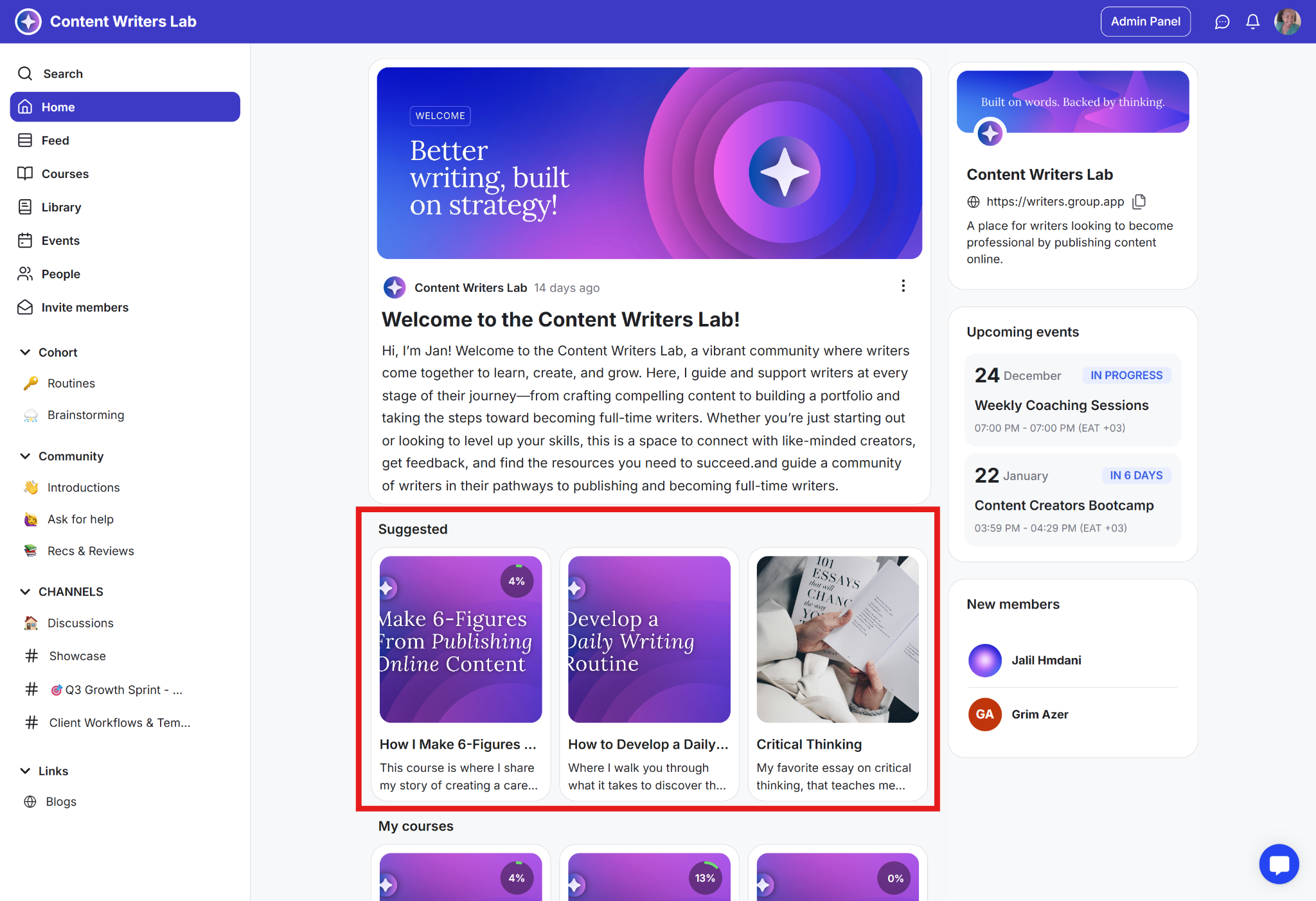Open Invite members link

pos(85,307)
